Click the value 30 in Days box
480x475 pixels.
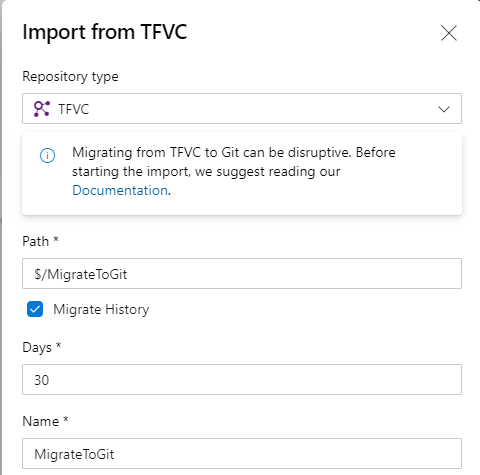point(42,380)
